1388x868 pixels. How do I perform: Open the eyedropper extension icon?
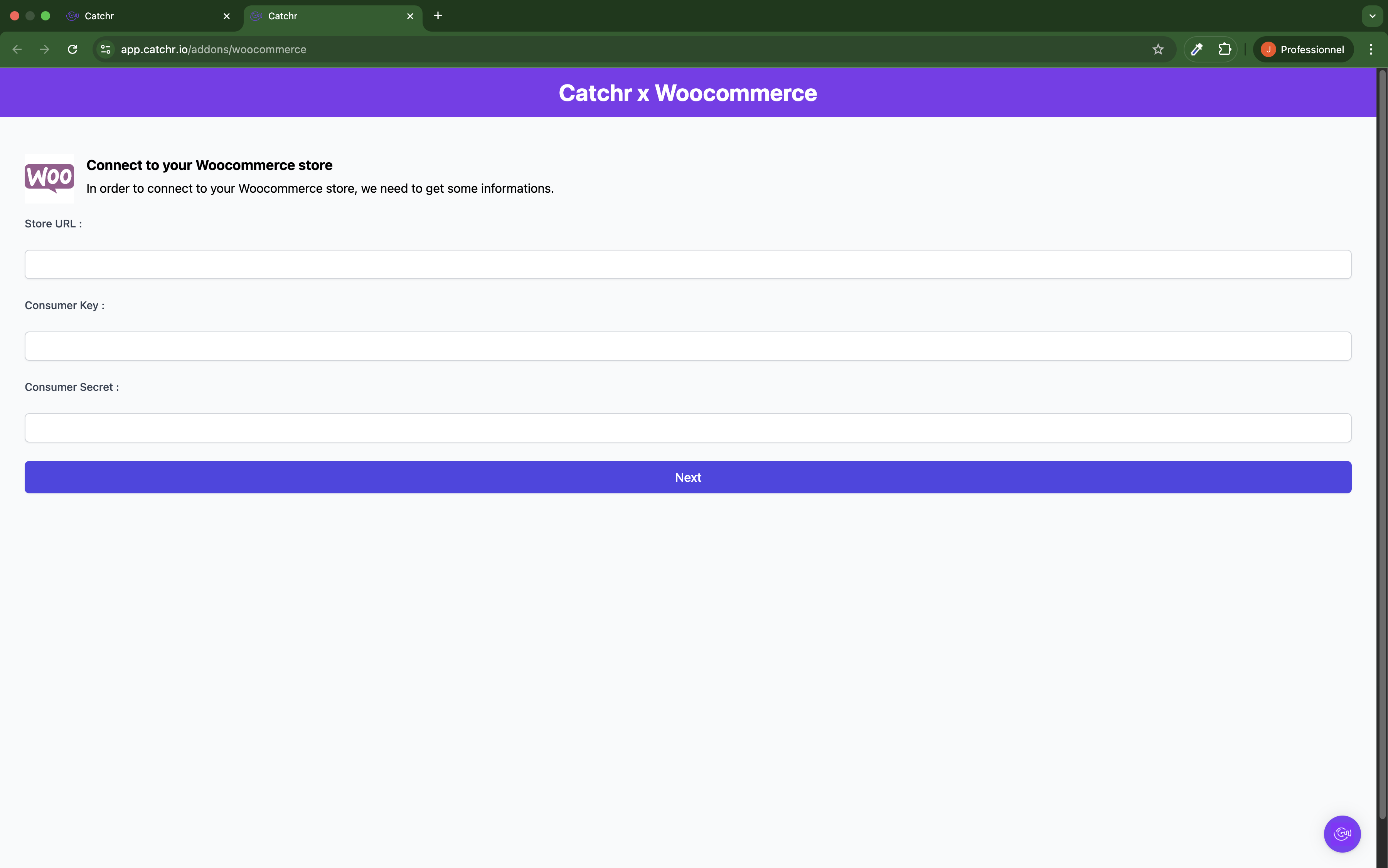[1197, 49]
